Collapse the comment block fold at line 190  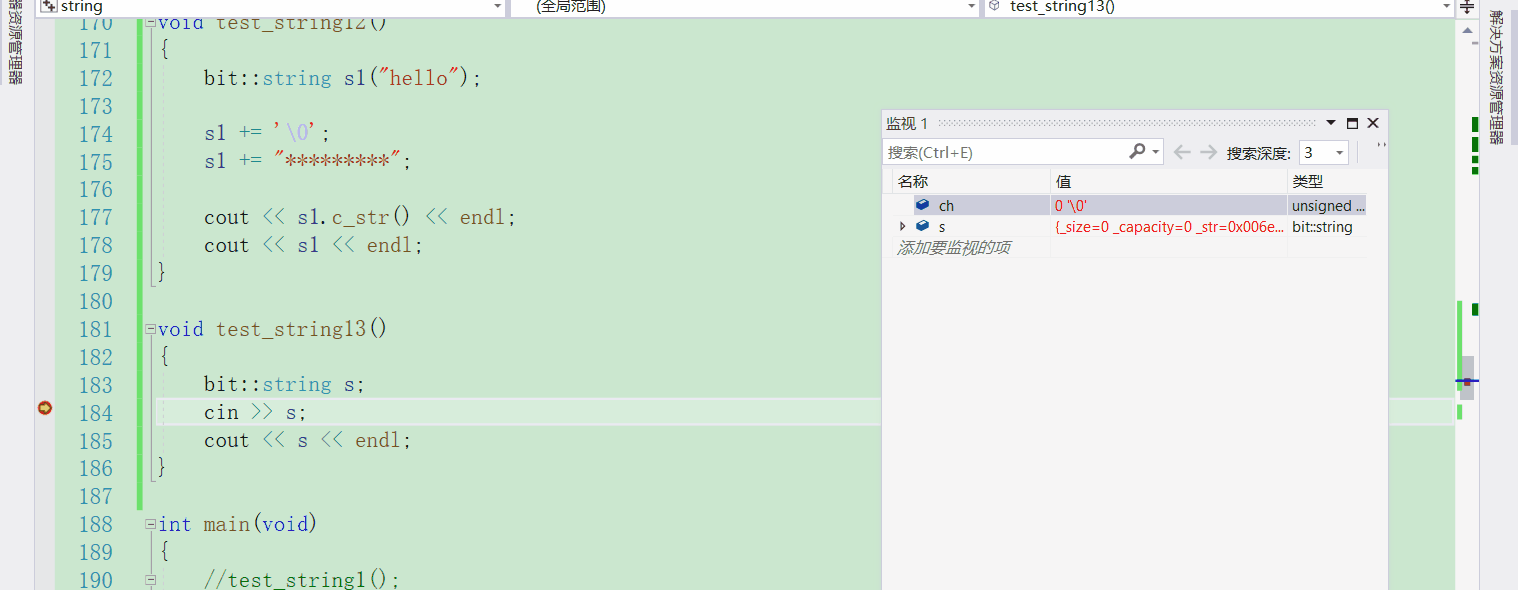click(150, 580)
